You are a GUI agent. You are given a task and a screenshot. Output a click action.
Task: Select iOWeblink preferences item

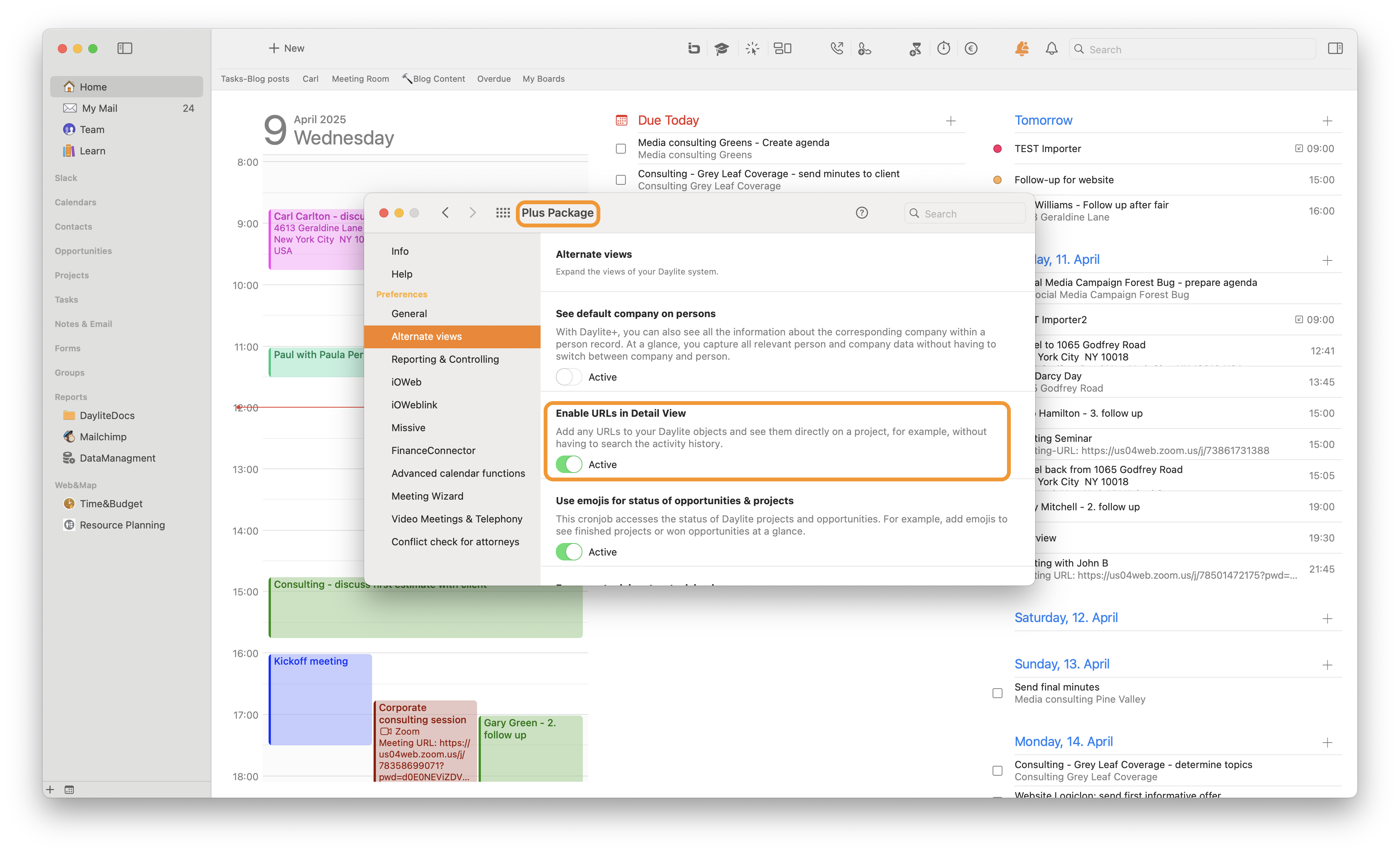click(452, 405)
